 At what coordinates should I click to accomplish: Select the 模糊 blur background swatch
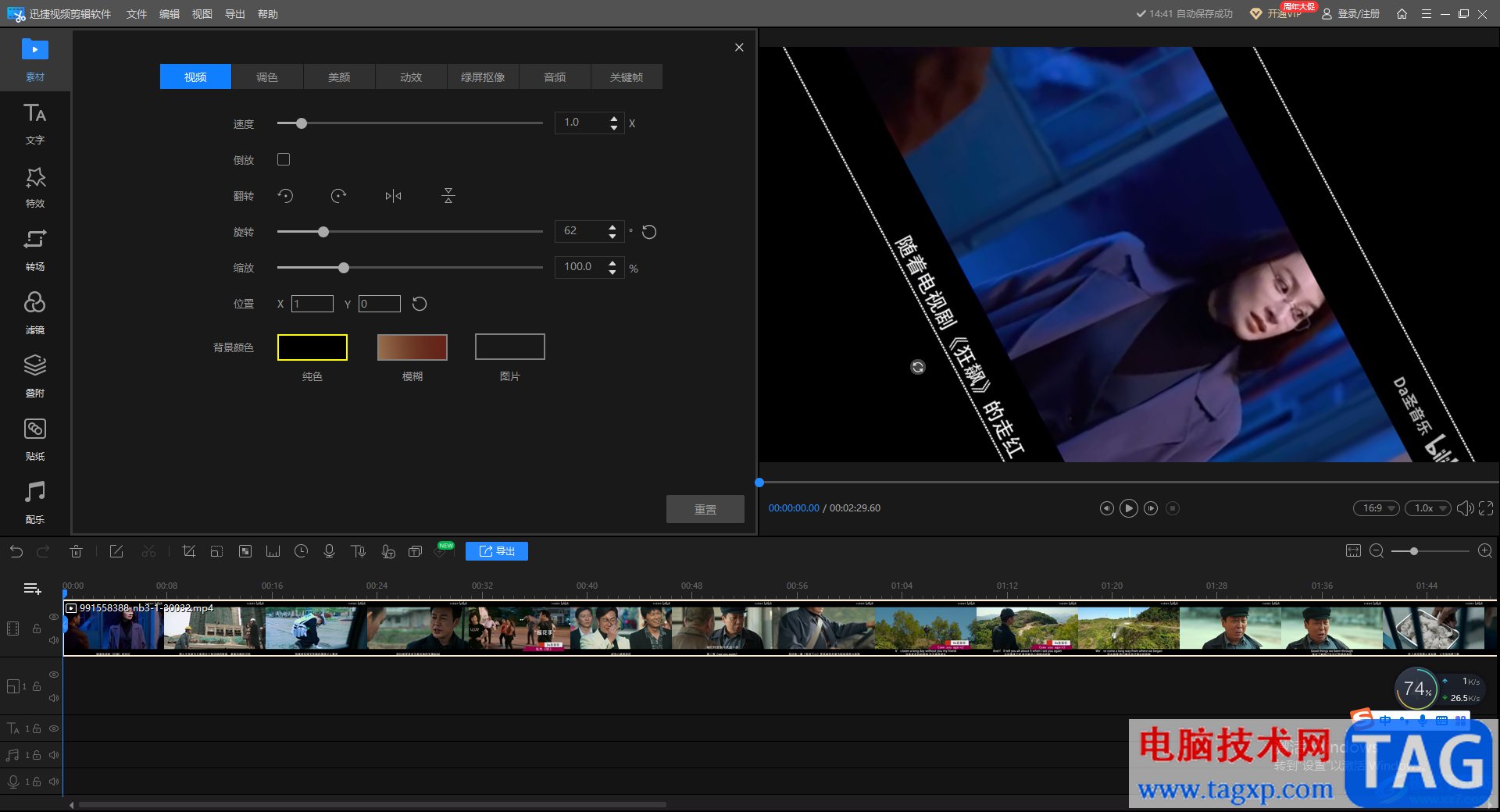pos(412,347)
